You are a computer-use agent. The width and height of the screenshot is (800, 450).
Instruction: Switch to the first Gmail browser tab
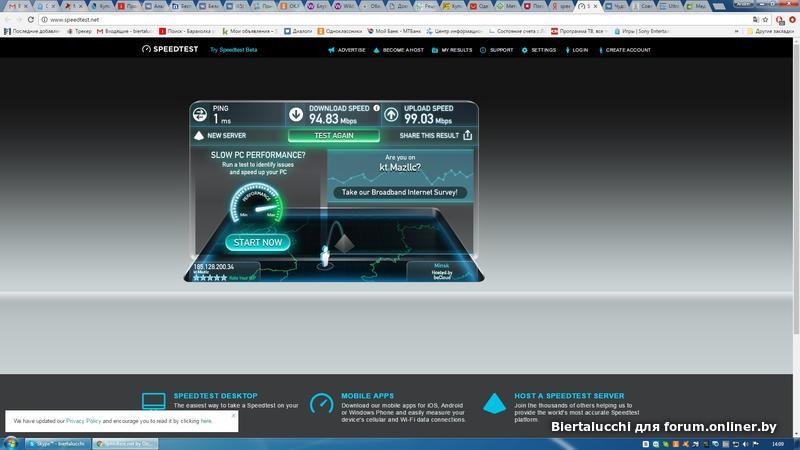click(17, 6)
